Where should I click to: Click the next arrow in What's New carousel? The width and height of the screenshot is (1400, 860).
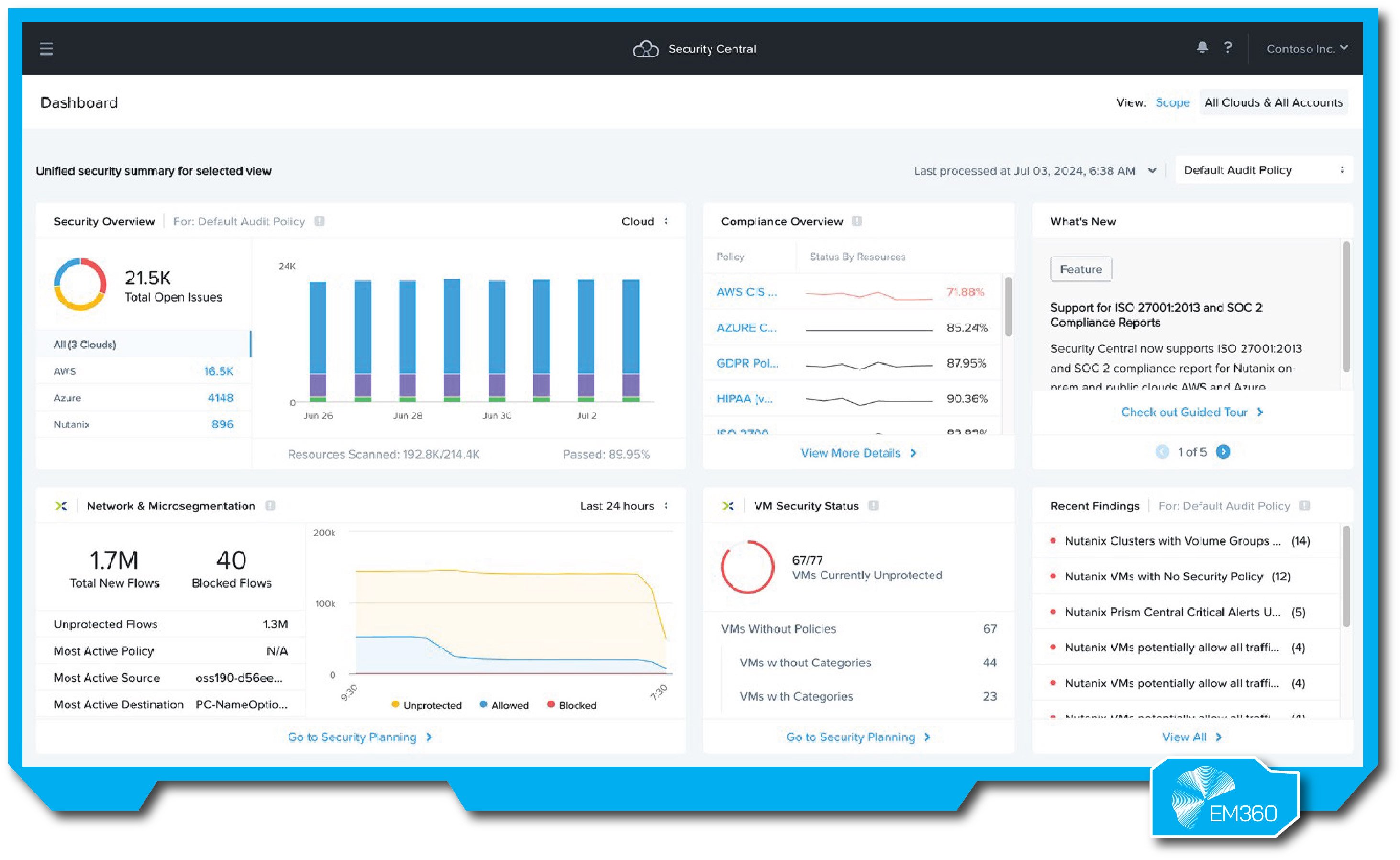pos(1223,452)
